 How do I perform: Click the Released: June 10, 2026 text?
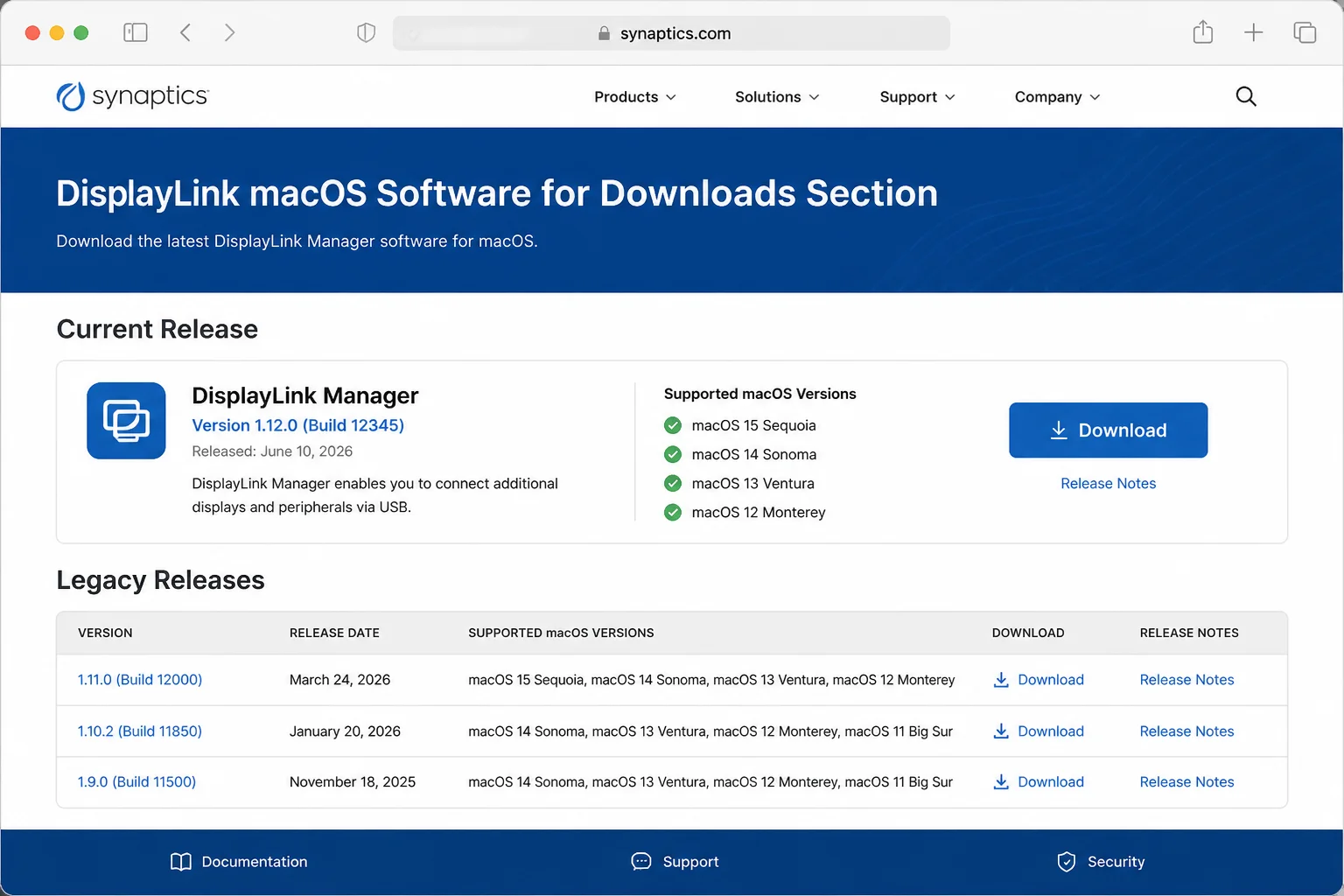272,451
